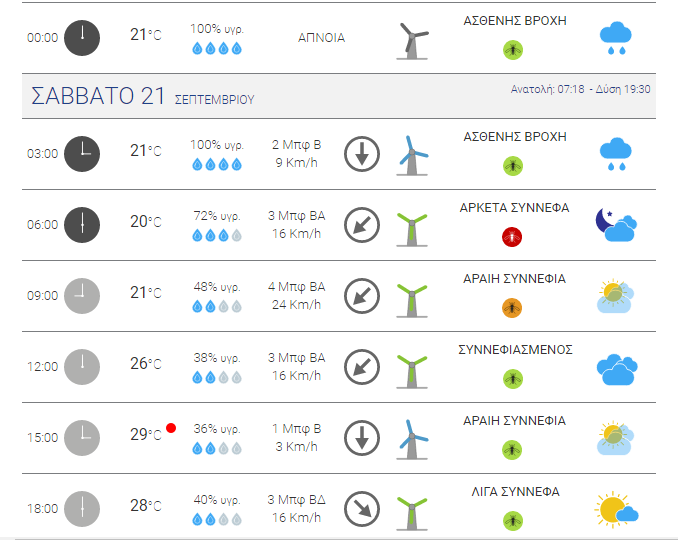This screenshot has height=540, width=678.
Task: Click the green mosquito indicator at 00:00
Action: pyautogui.click(x=513, y=50)
